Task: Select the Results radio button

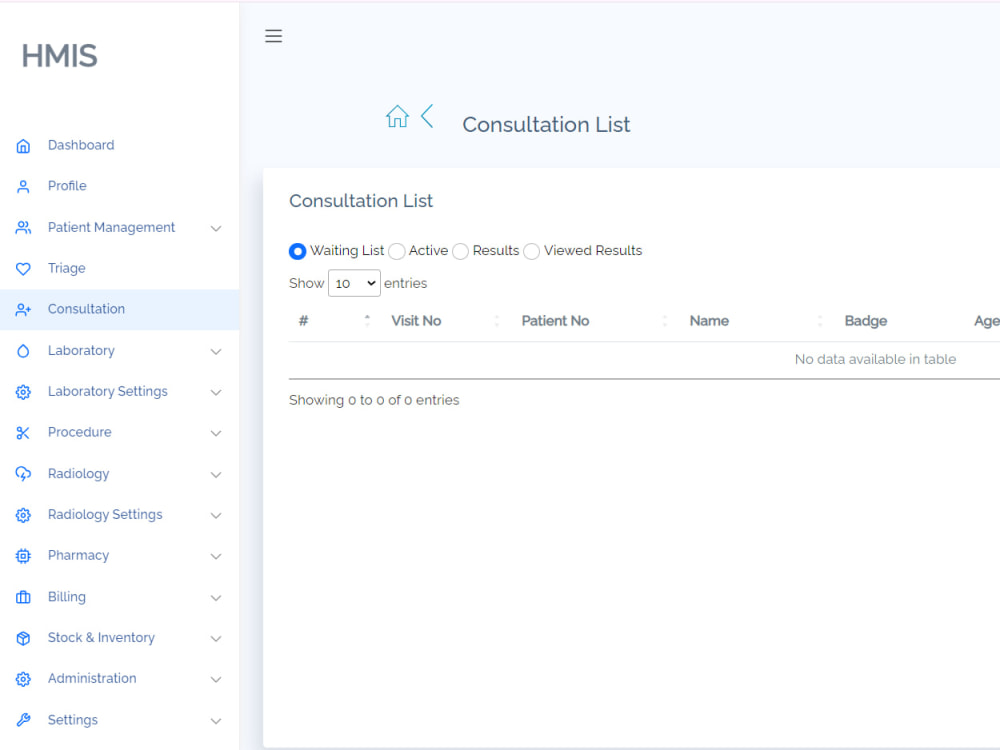Action: coord(460,251)
